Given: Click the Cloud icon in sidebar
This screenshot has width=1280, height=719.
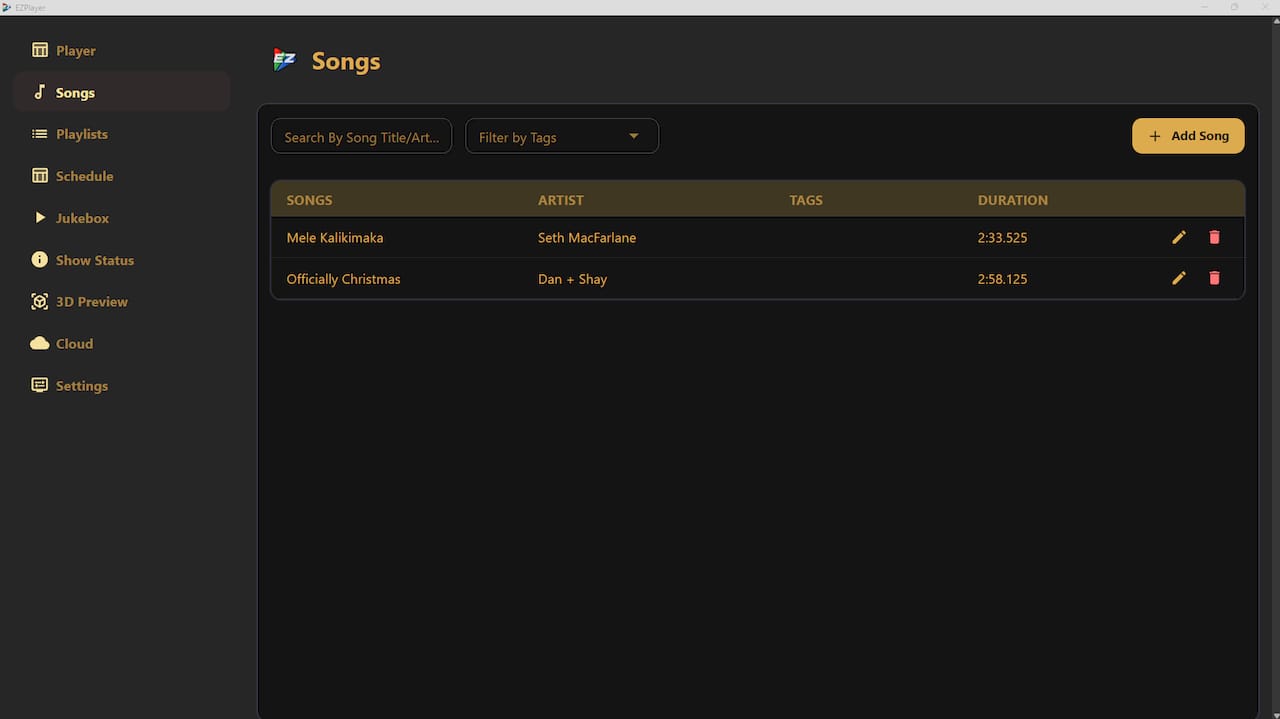Looking at the screenshot, I should 40,343.
